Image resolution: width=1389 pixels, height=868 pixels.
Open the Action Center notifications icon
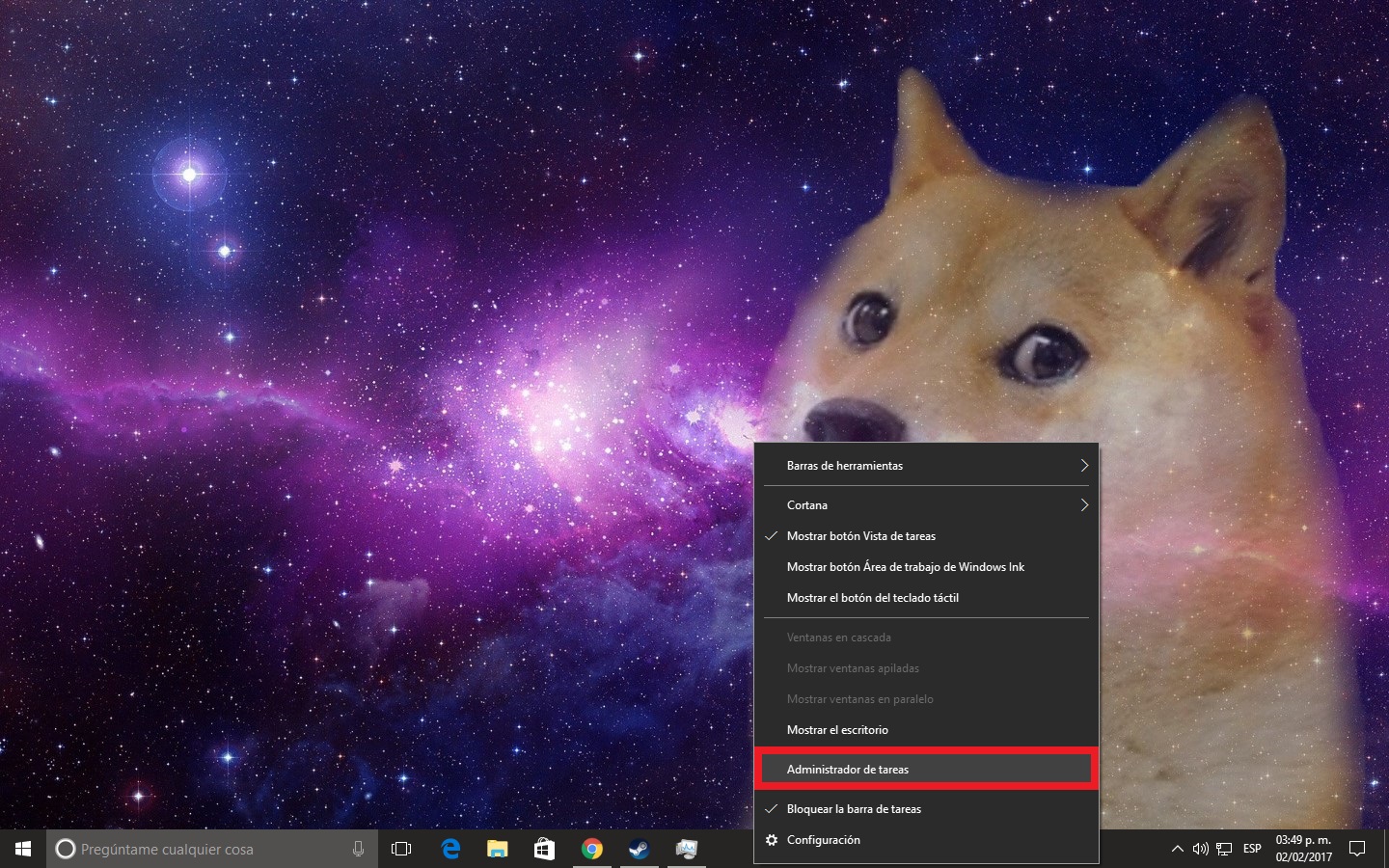1357,849
